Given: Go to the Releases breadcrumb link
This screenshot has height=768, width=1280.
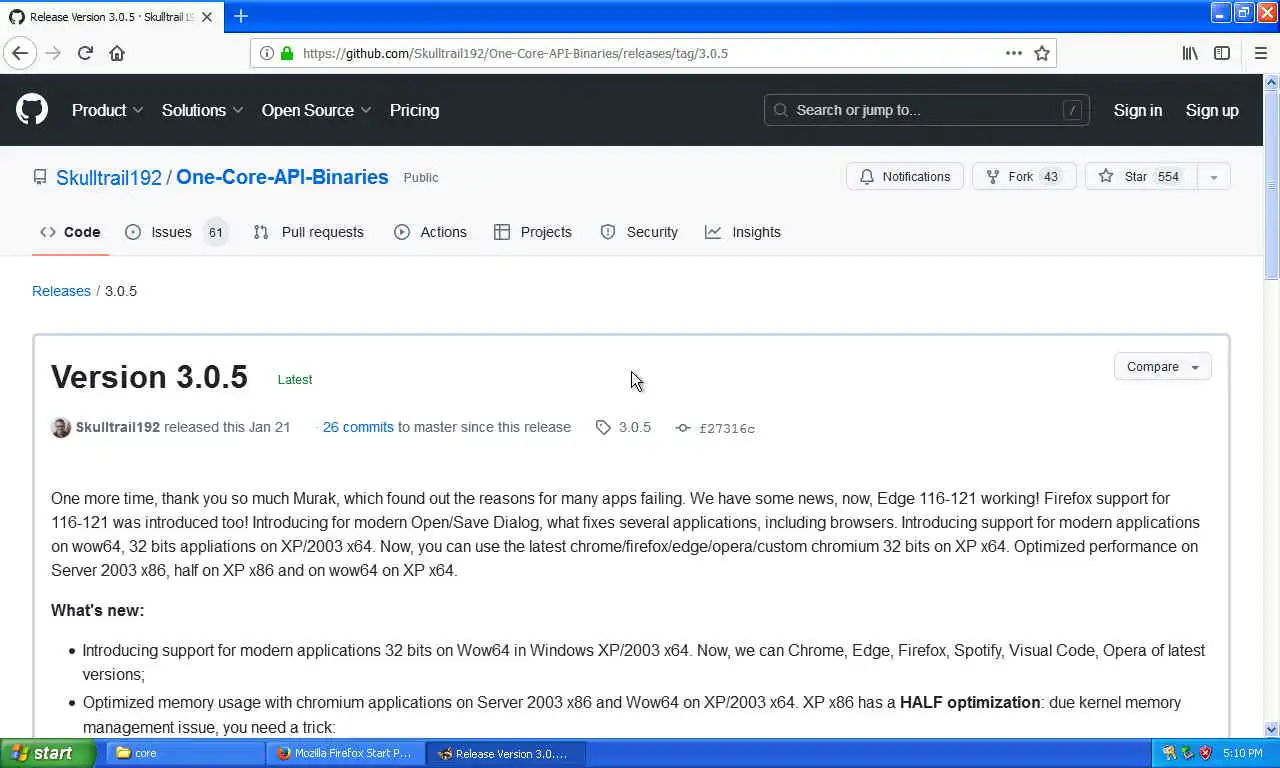Looking at the screenshot, I should [x=61, y=291].
